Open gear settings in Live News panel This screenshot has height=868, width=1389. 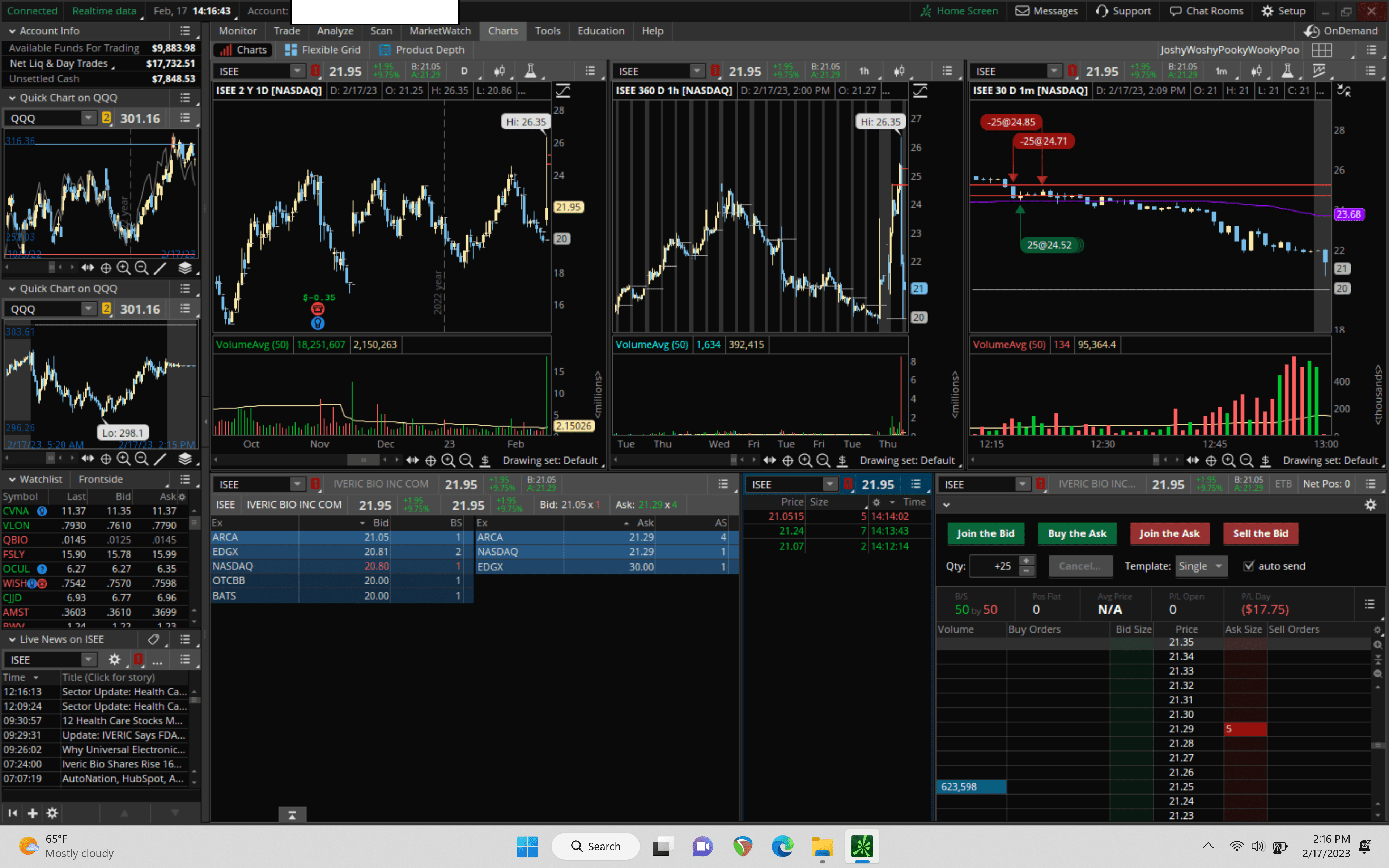coord(114,660)
